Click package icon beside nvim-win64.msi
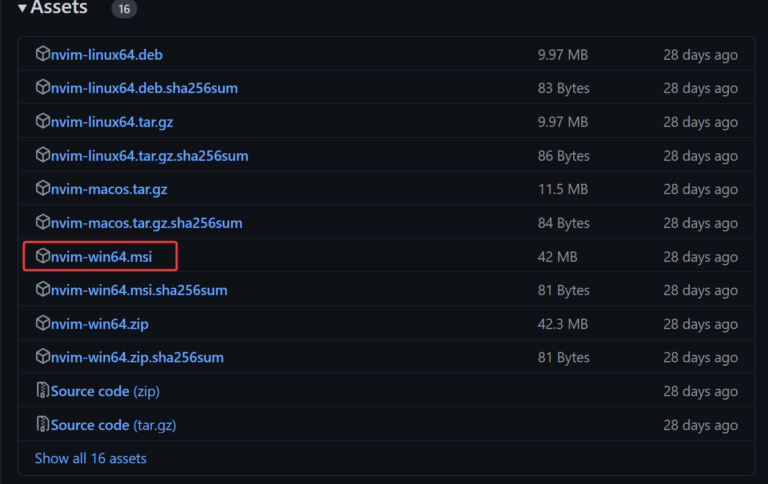 tap(42, 257)
